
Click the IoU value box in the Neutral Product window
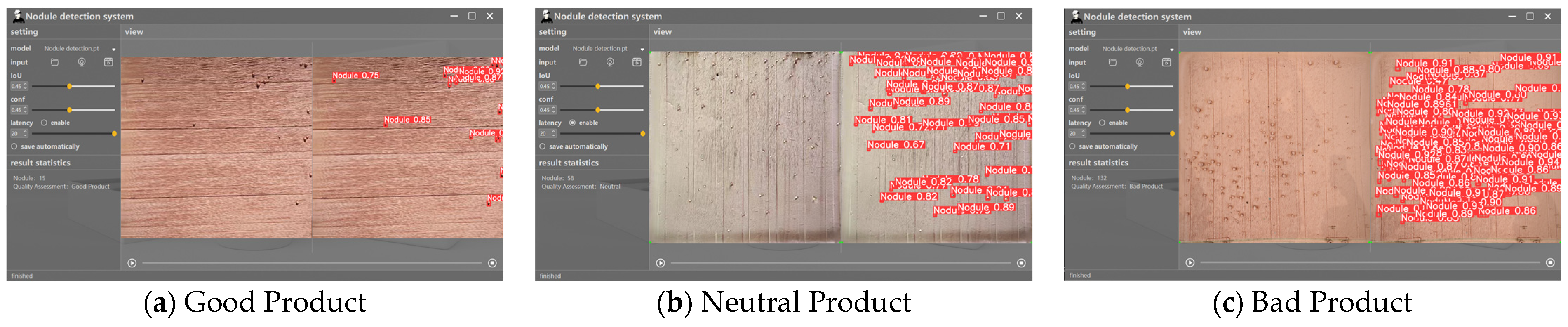pyautogui.click(x=547, y=86)
